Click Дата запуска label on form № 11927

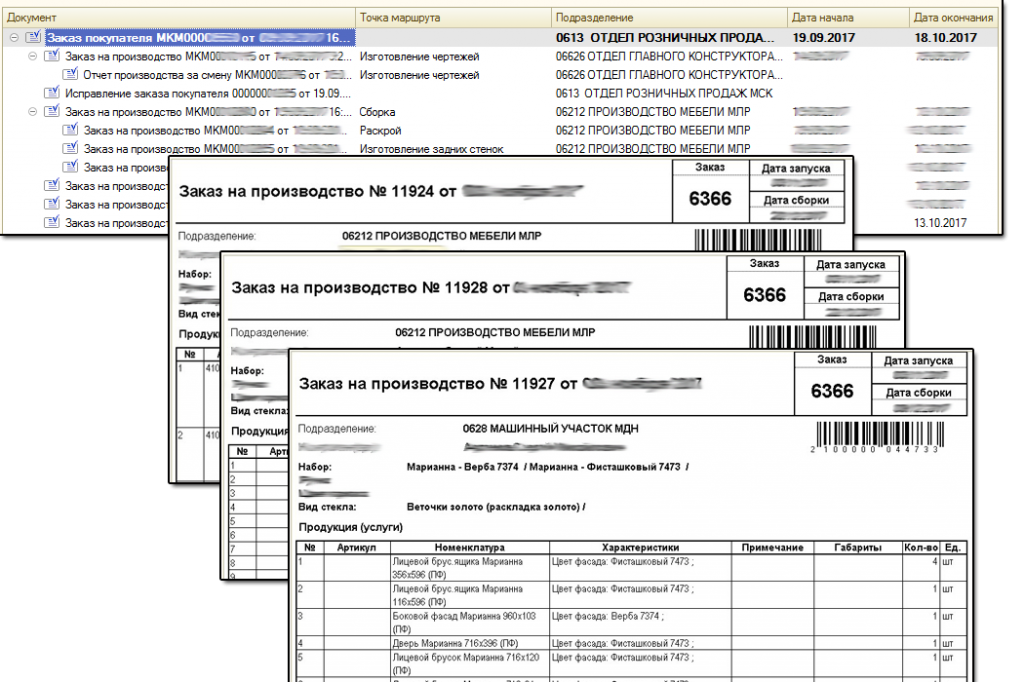[918, 361]
